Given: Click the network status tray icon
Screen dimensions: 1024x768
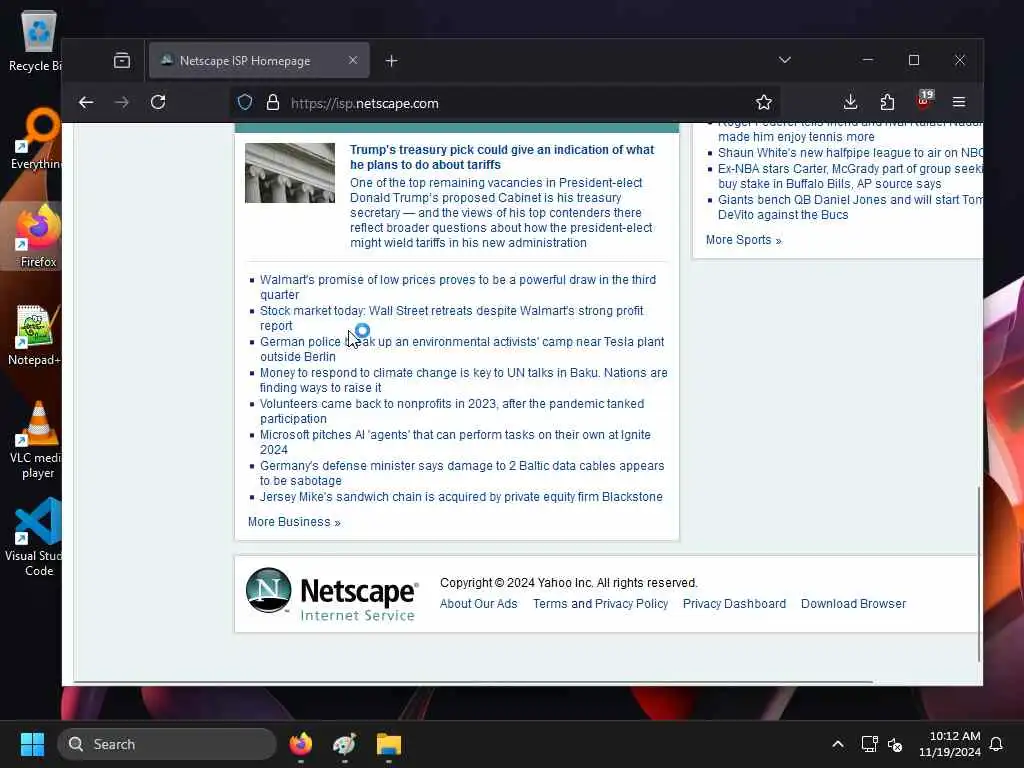Looking at the screenshot, I should (869, 744).
